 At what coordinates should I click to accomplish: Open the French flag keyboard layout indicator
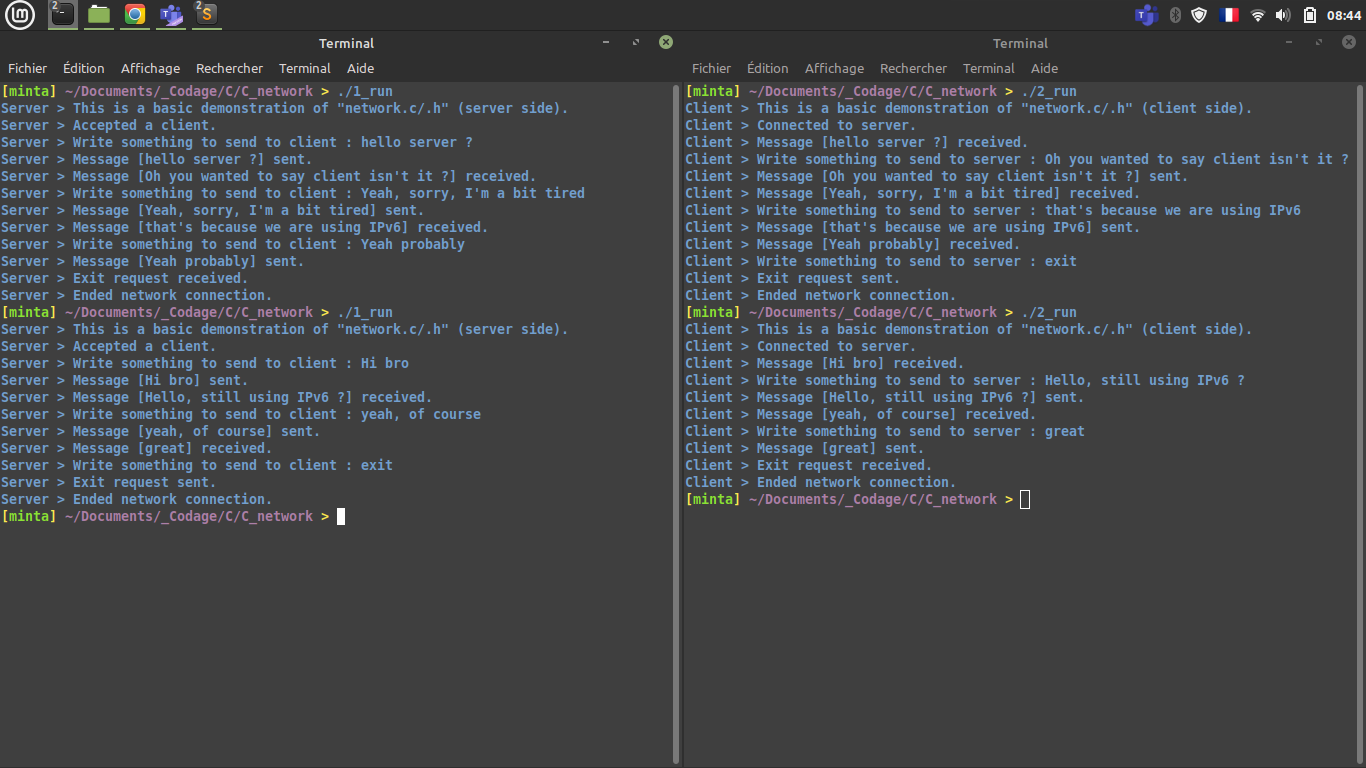[x=1229, y=15]
